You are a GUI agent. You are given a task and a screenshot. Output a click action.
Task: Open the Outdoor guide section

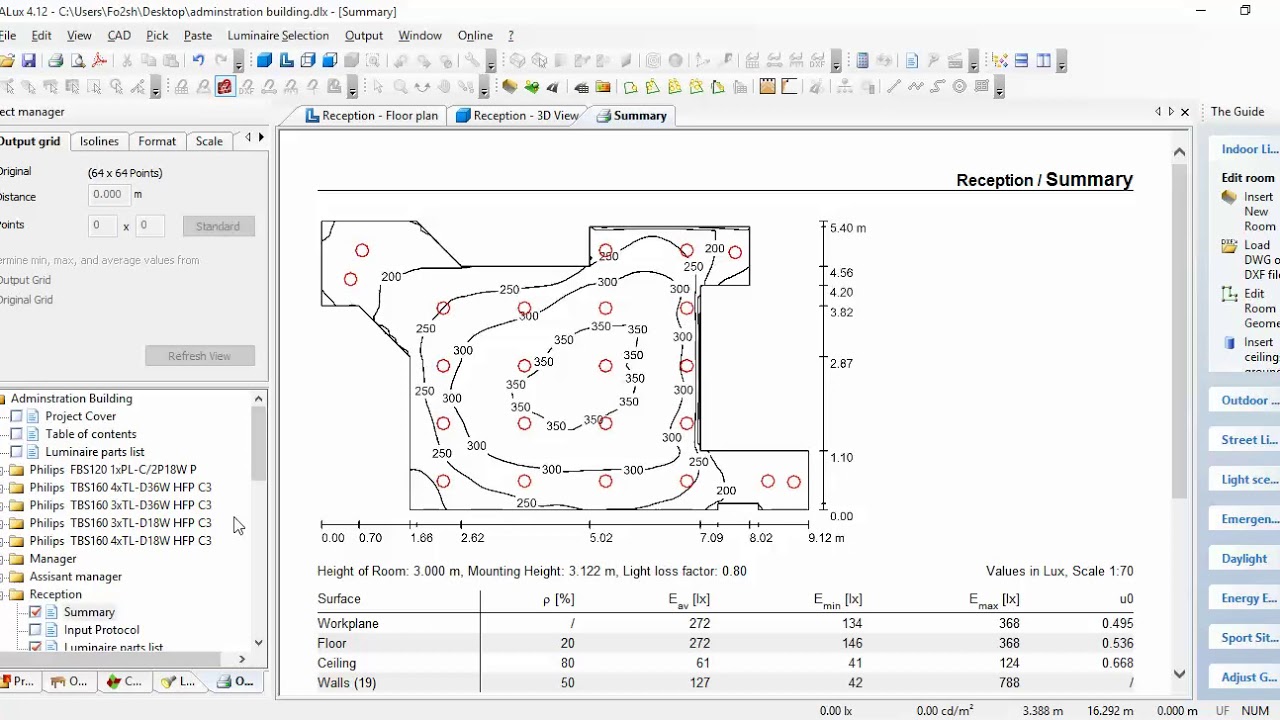[x=1244, y=400]
